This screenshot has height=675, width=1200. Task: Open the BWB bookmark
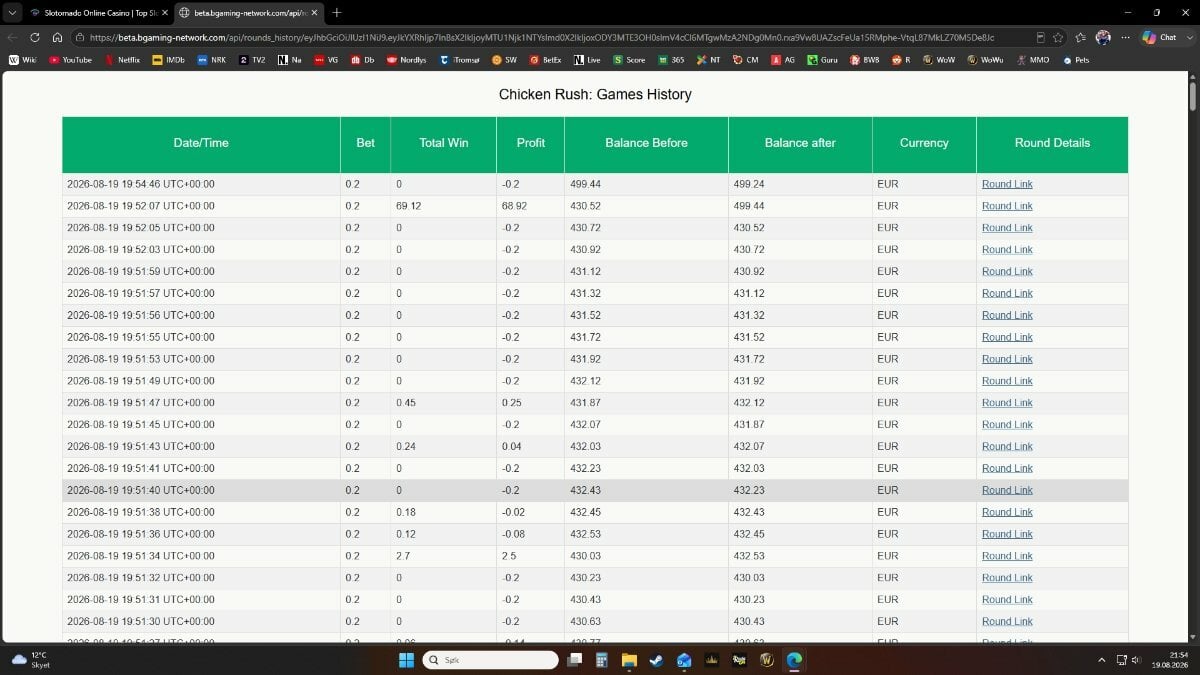(865, 60)
